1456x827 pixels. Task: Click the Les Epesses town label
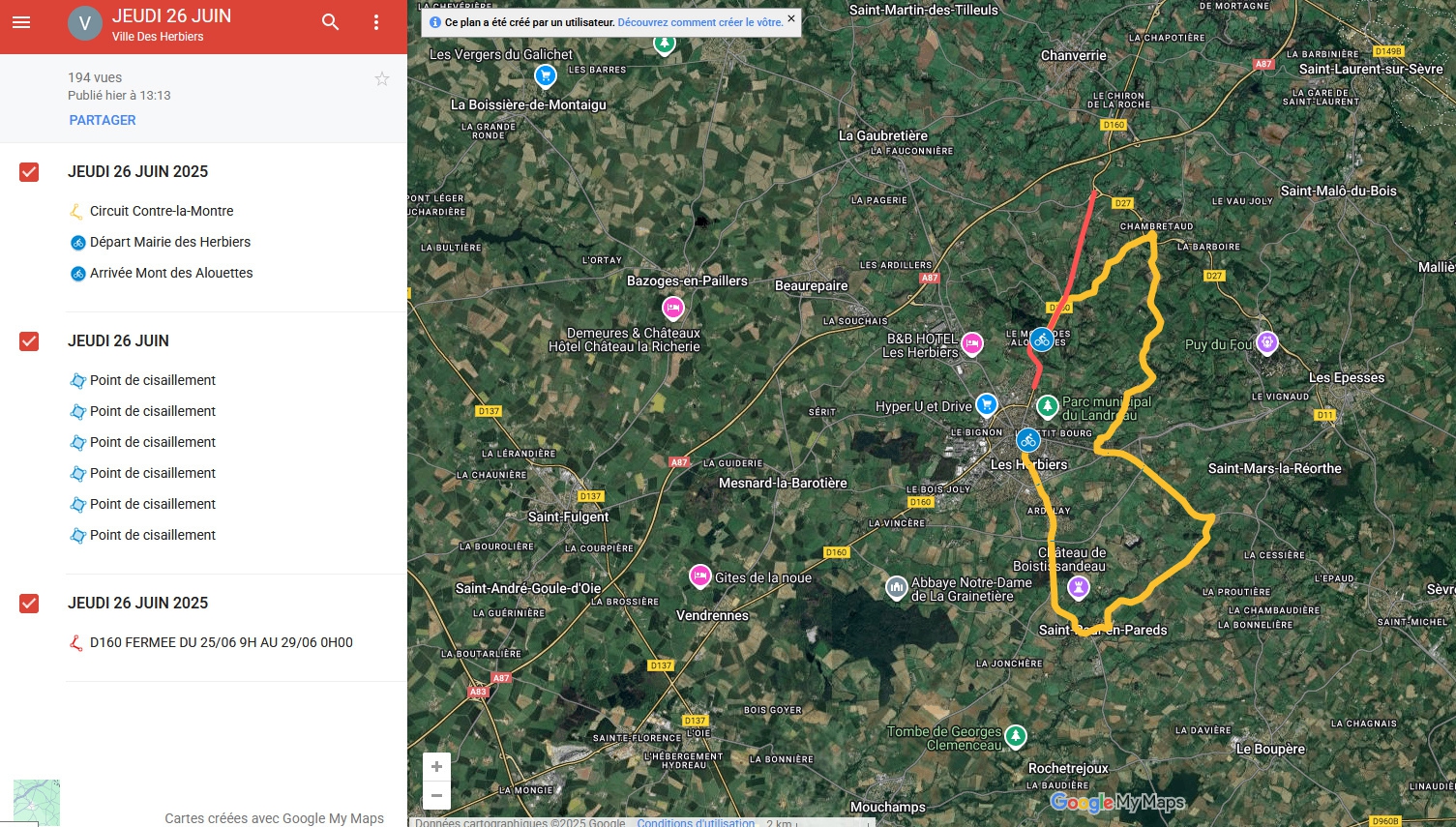point(1346,377)
